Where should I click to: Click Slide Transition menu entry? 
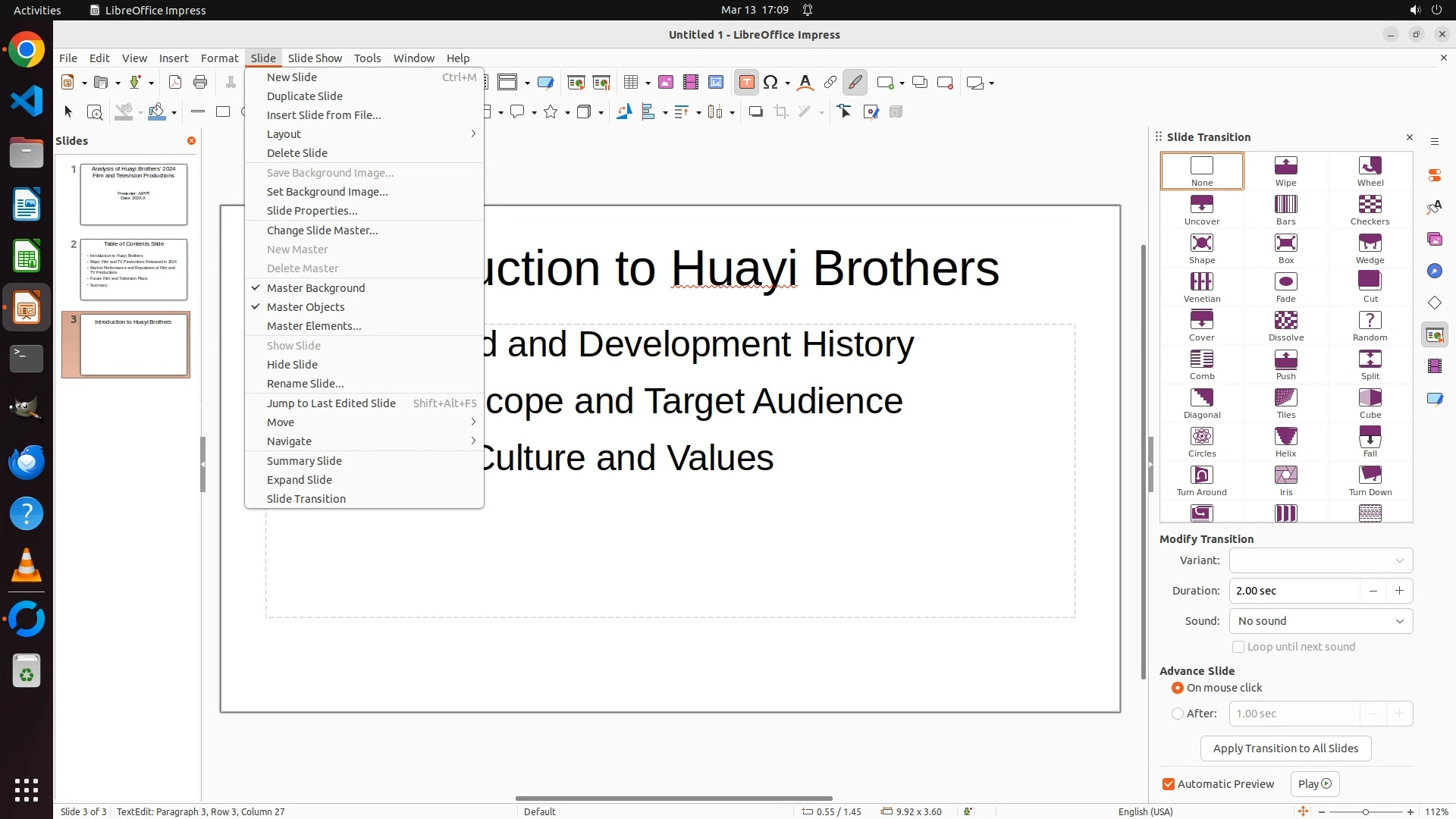(306, 499)
